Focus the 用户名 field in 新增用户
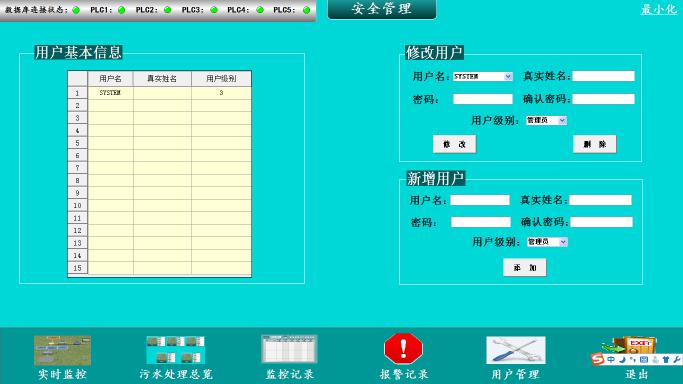683x384 pixels. (x=480, y=200)
